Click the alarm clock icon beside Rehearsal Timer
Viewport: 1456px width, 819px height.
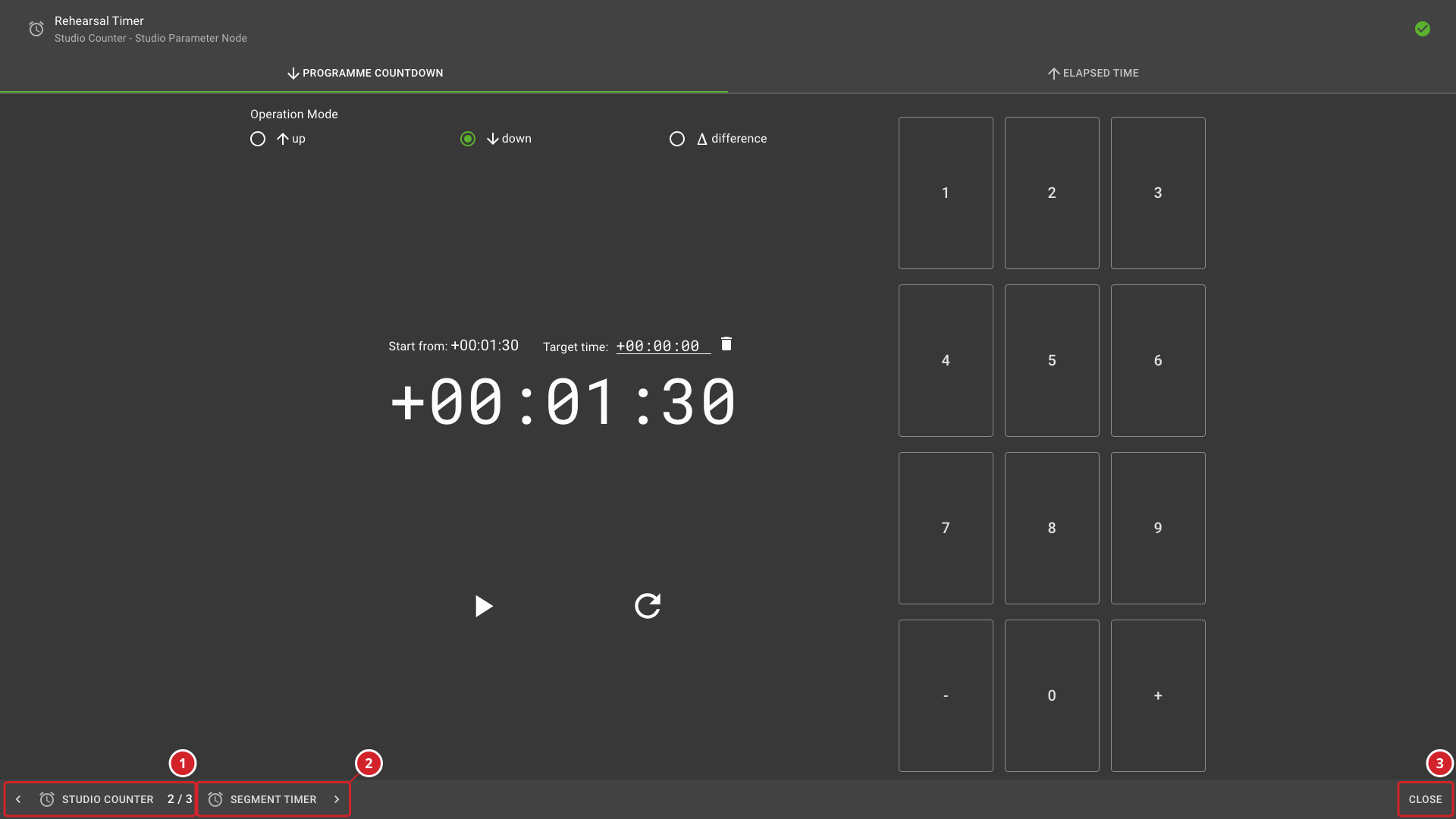click(x=36, y=29)
